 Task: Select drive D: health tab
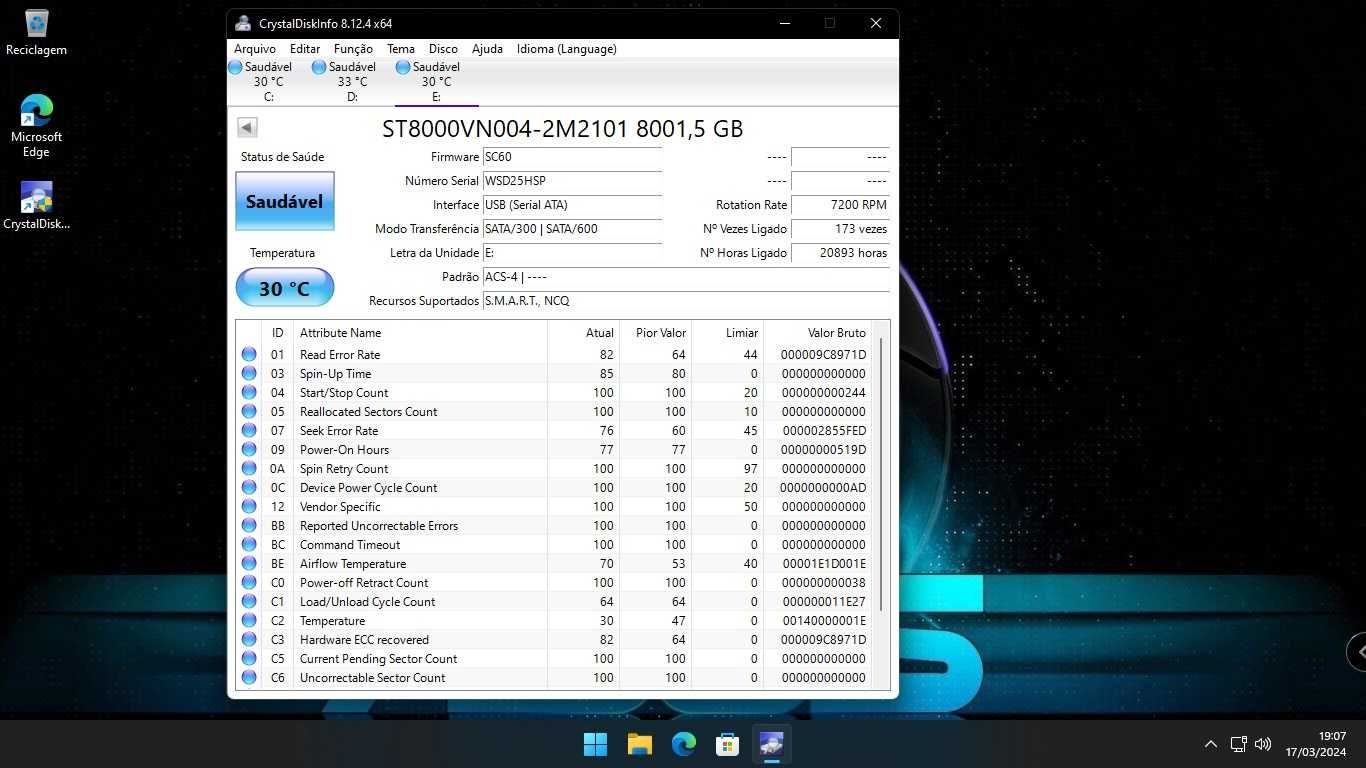pos(352,81)
